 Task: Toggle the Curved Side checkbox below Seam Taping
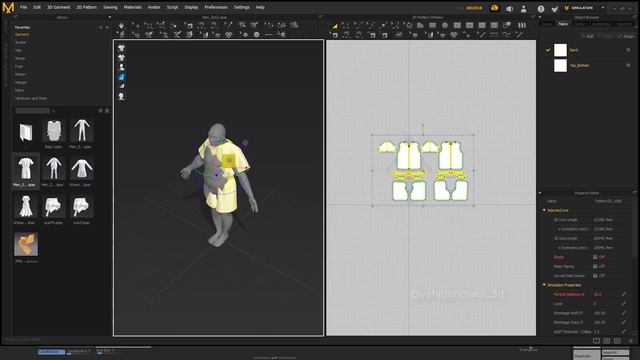[x=595, y=276]
